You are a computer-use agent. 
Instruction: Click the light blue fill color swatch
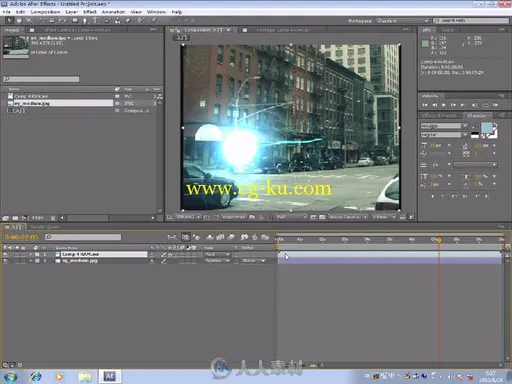[x=487, y=128]
